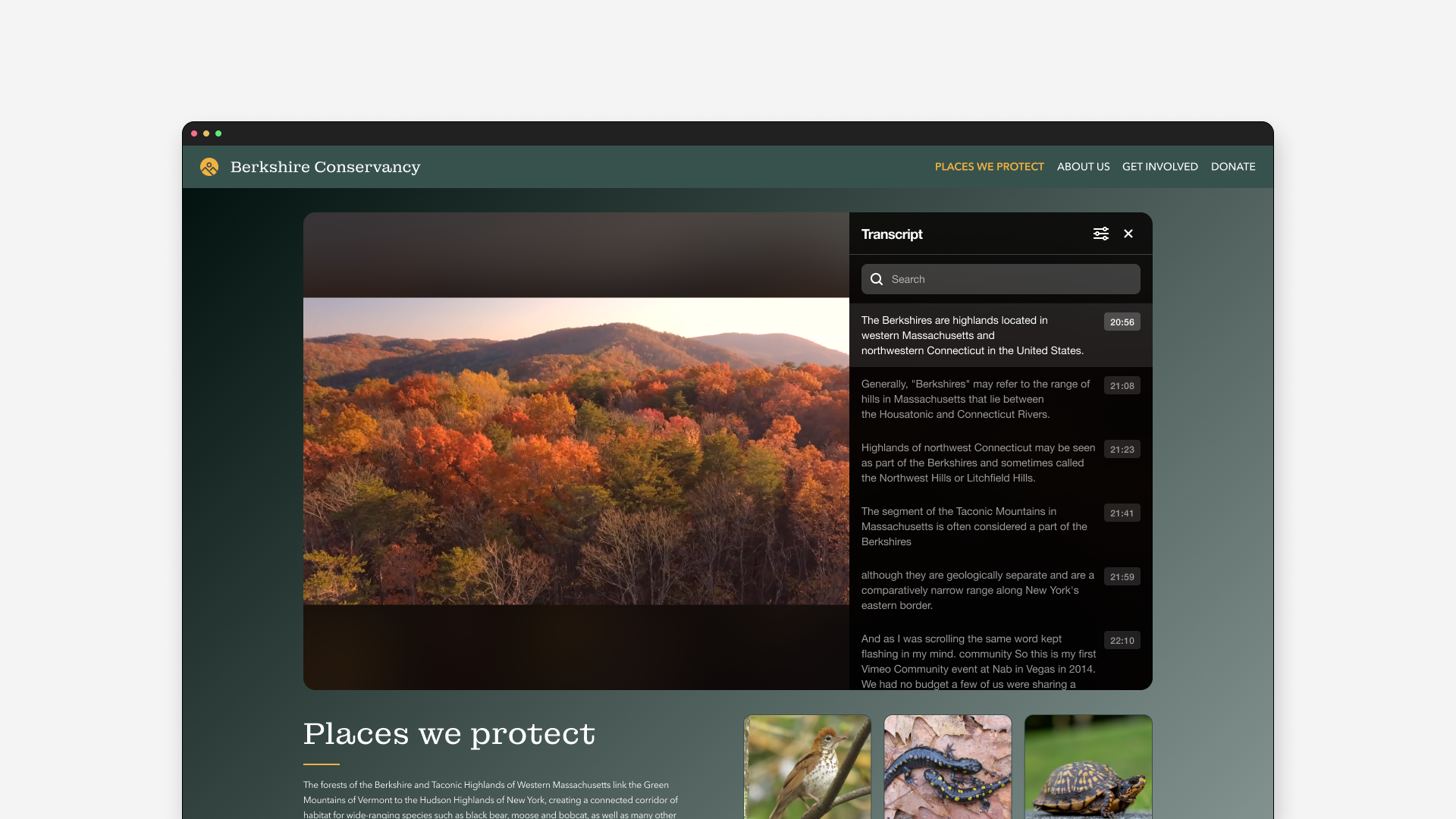The image size is (1456, 819).
Task: Jump to timestamp 22:10
Action: click(1122, 641)
